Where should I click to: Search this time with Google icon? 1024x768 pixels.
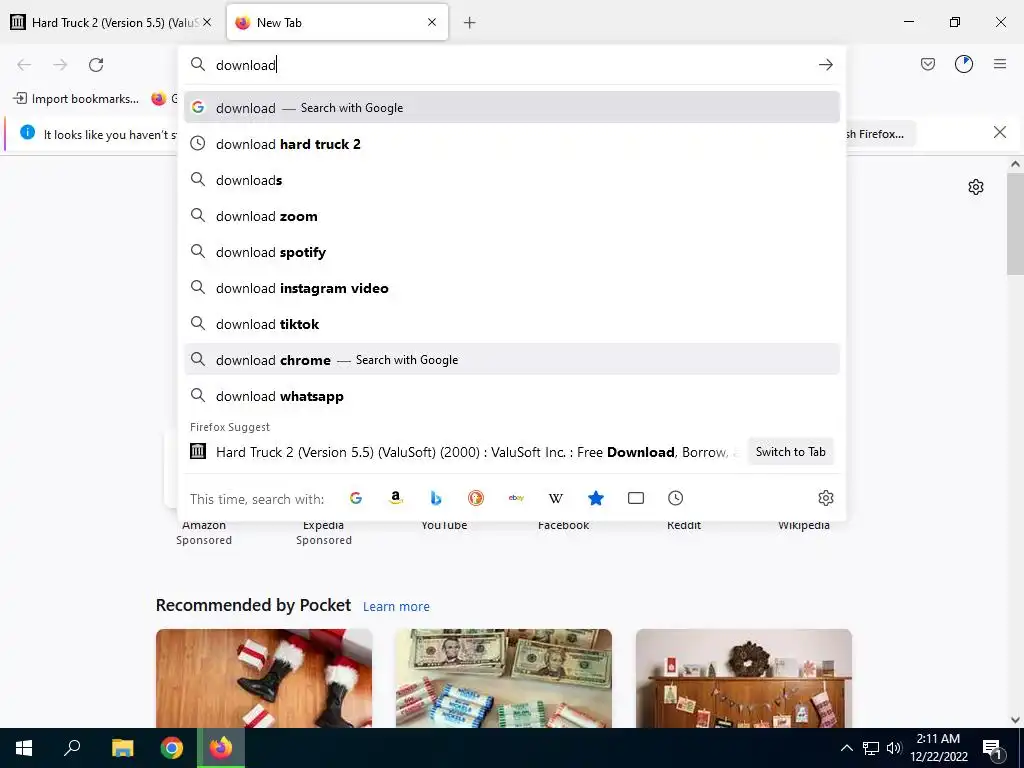coord(356,498)
